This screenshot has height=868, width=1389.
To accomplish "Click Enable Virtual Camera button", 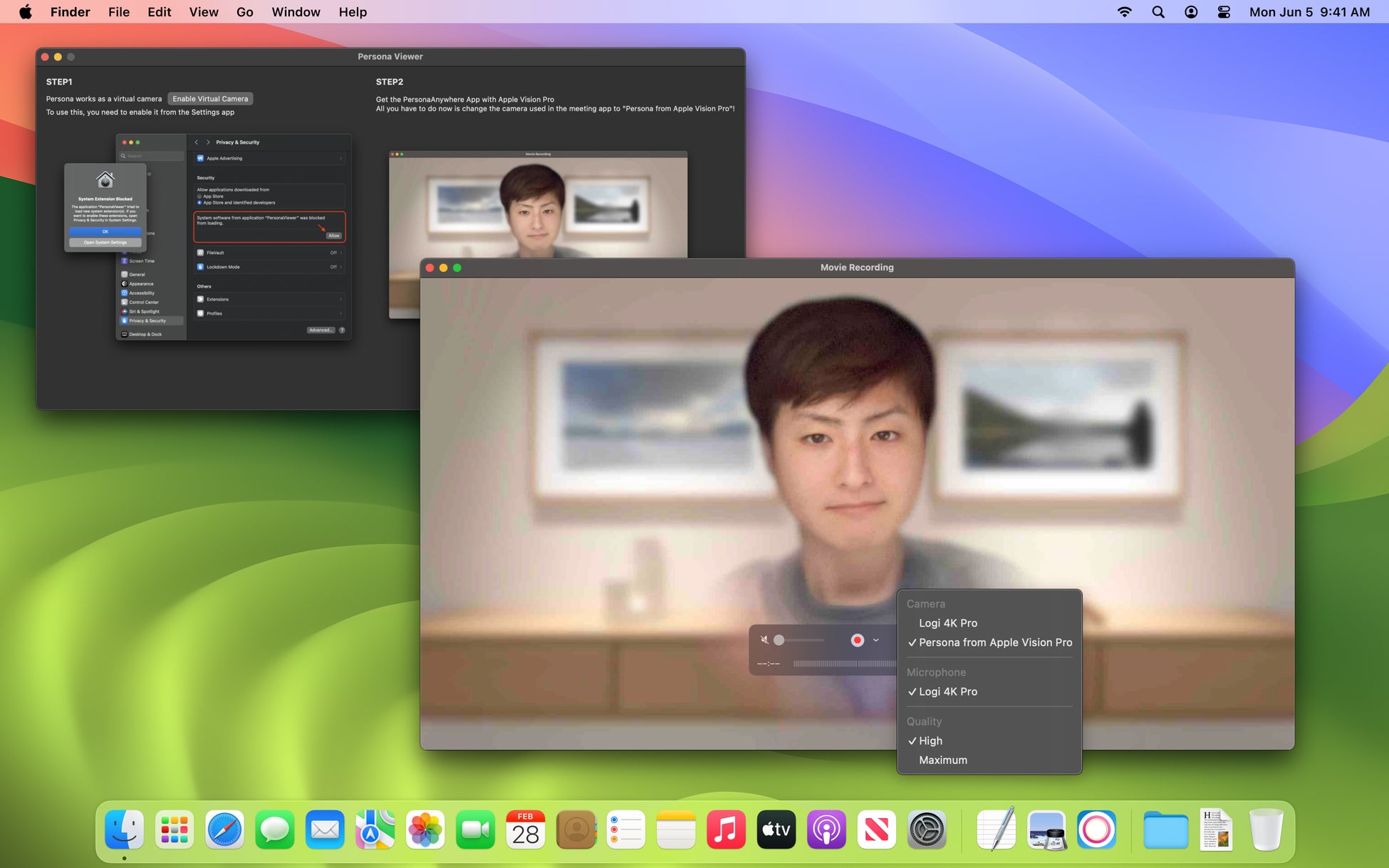I will tap(210, 99).
